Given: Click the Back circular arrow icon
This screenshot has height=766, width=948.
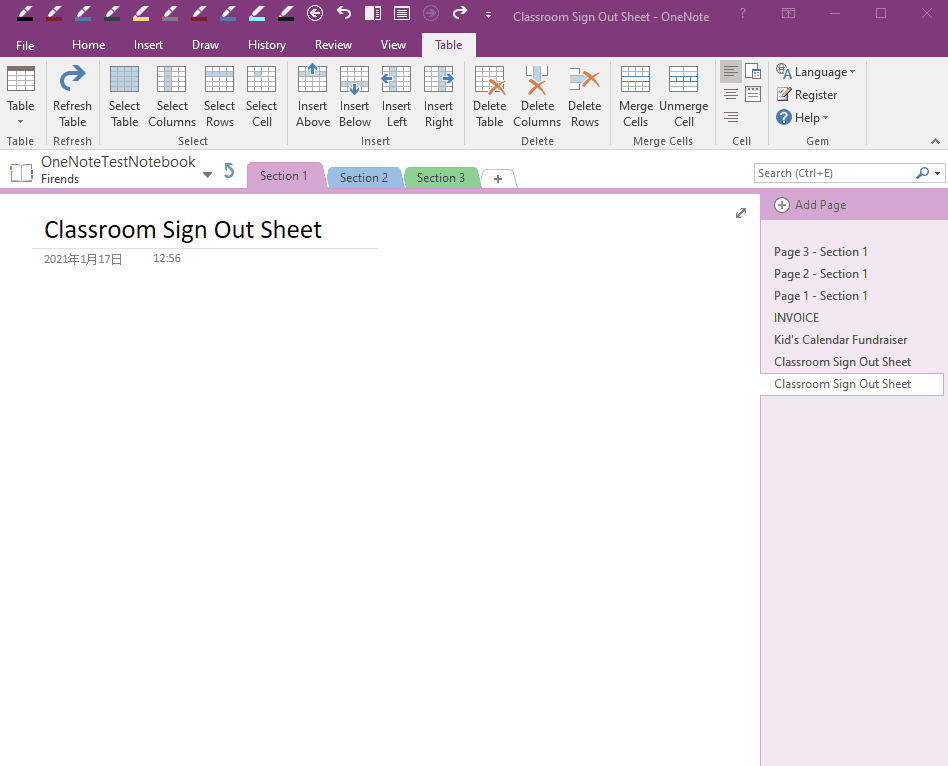Looking at the screenshot, I should point(314,13).
